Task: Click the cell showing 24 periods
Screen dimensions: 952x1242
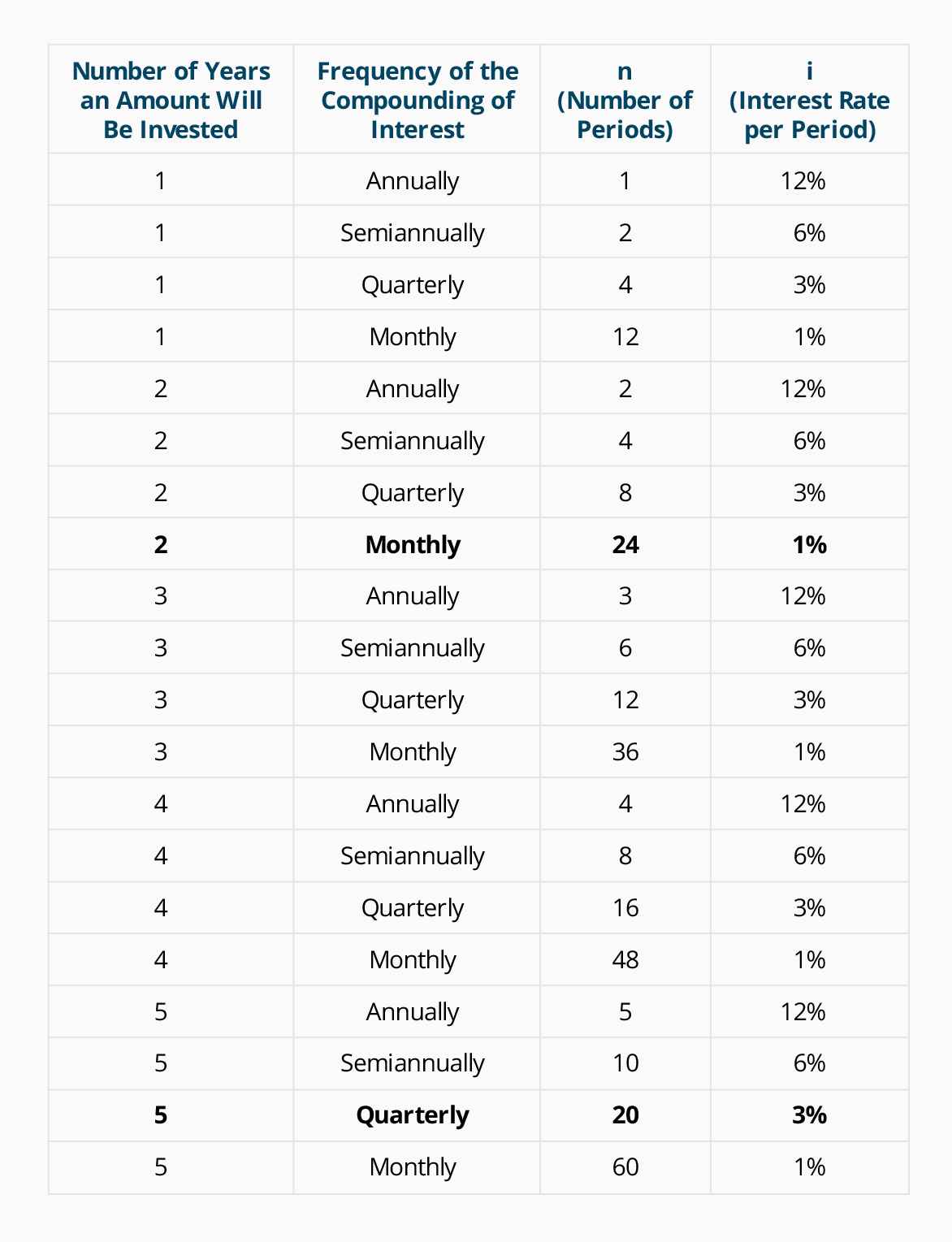Action: pyautogui.click(x=625, y=544)
